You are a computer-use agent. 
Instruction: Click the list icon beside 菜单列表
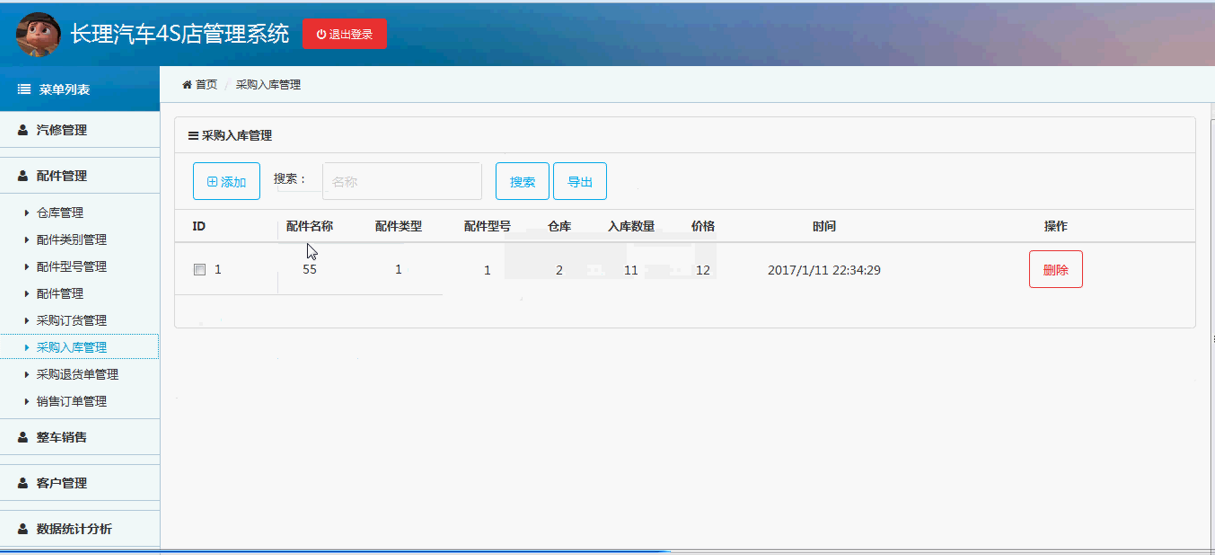click(x=24, y=90)
